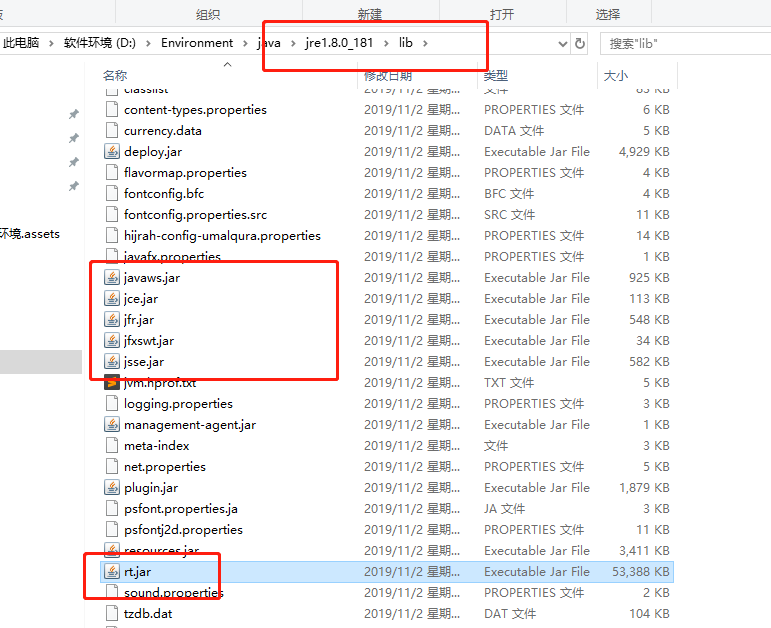Click the psfontj2d.properties file icon
Image resolution: width=771 pixels, height=628 pixels.
click(x=112, y=530)
